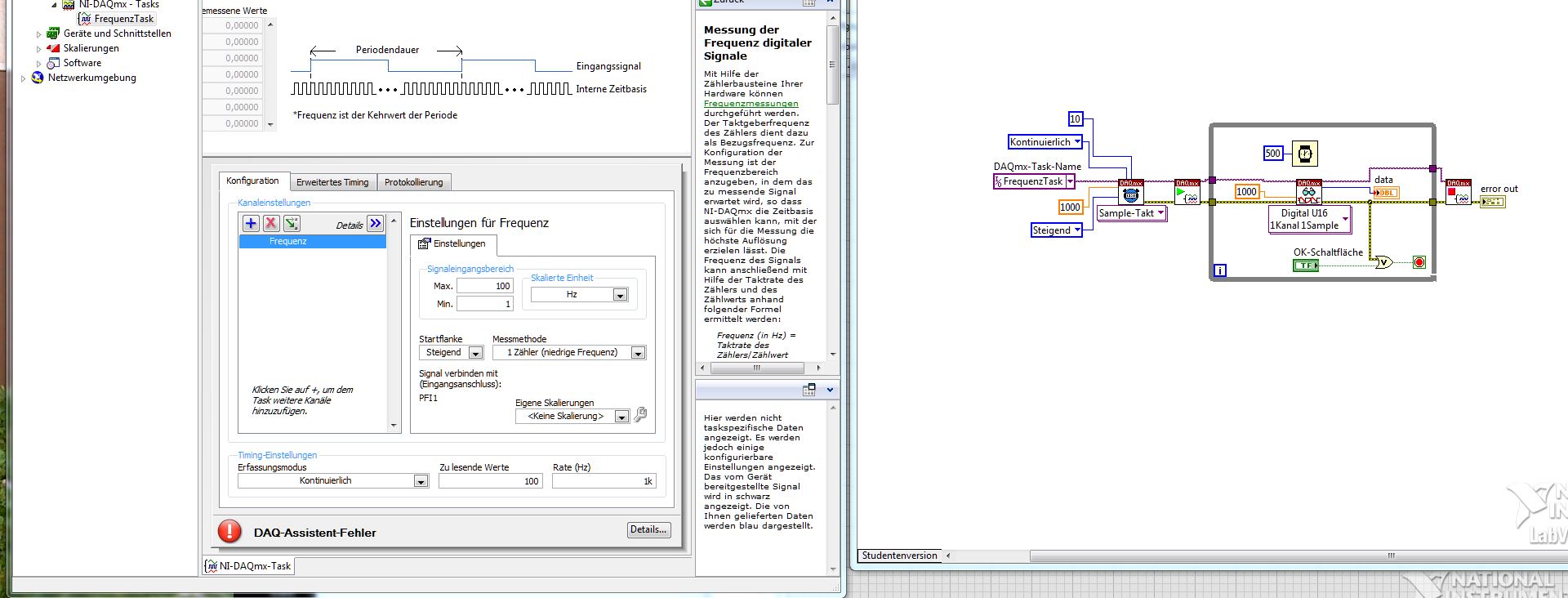
Task: Click the Geräte und Schnittstellen device icon
Action: coord(53,33)
